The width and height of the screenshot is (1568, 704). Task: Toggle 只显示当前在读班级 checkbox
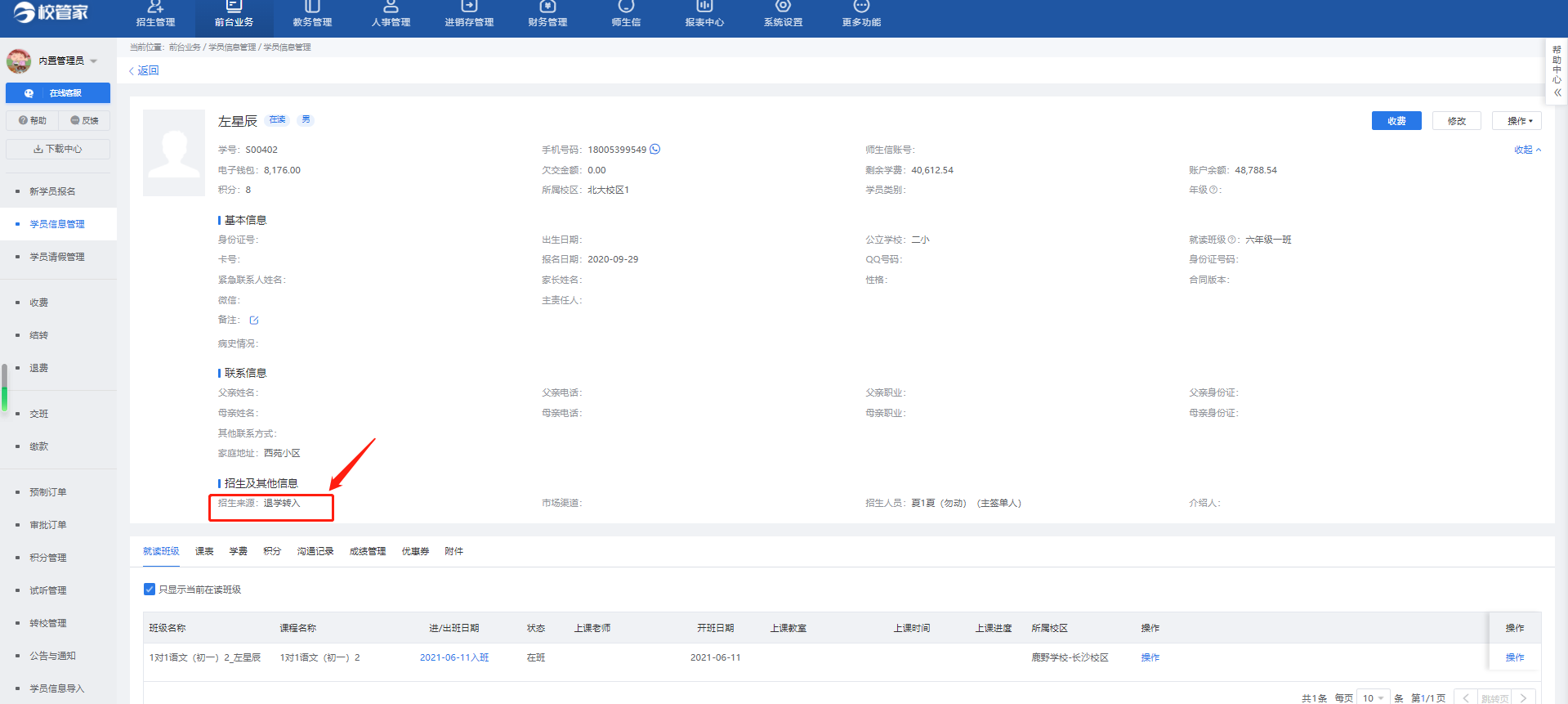click(150, 590)
